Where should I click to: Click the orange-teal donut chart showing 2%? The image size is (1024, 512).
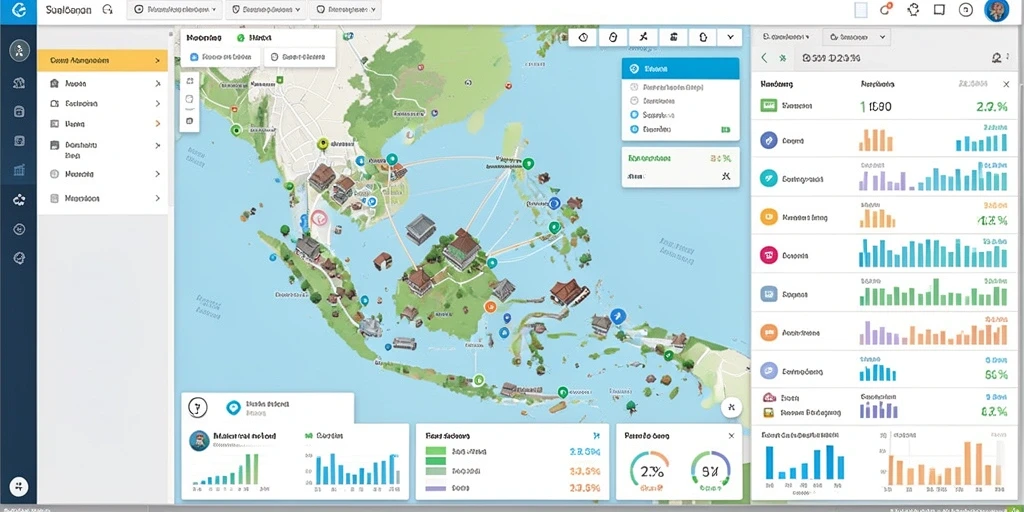tap(648, 470)
